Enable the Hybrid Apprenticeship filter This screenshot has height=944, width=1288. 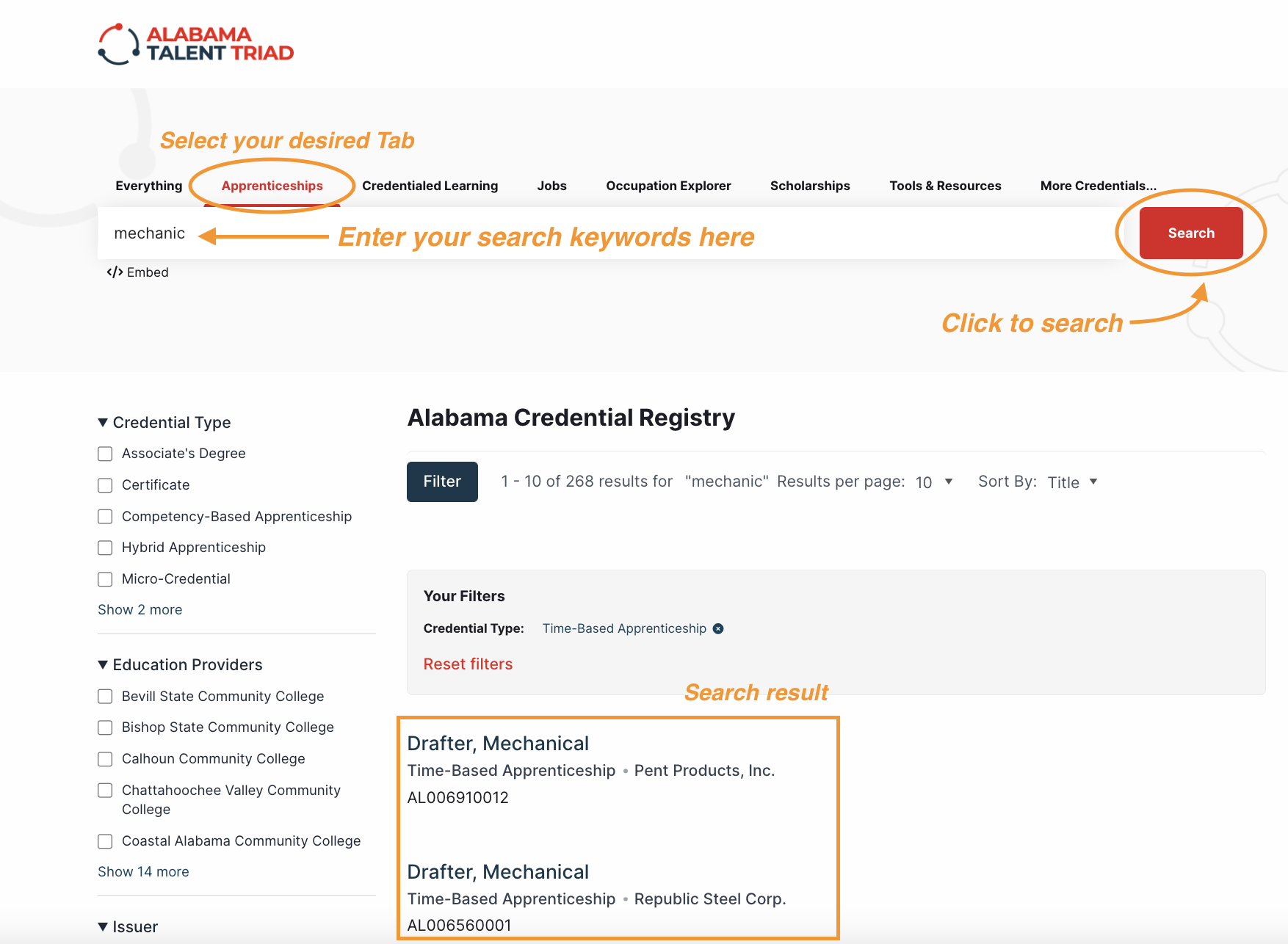105,548
